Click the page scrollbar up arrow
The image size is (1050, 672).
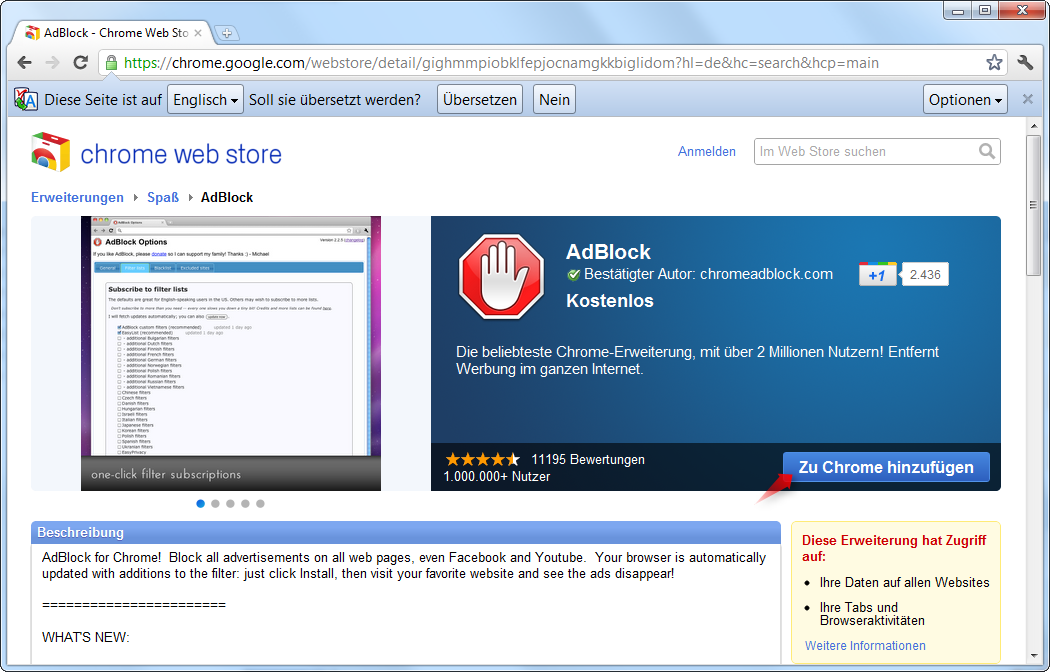pyautogui.click(x=1034, y=125)
